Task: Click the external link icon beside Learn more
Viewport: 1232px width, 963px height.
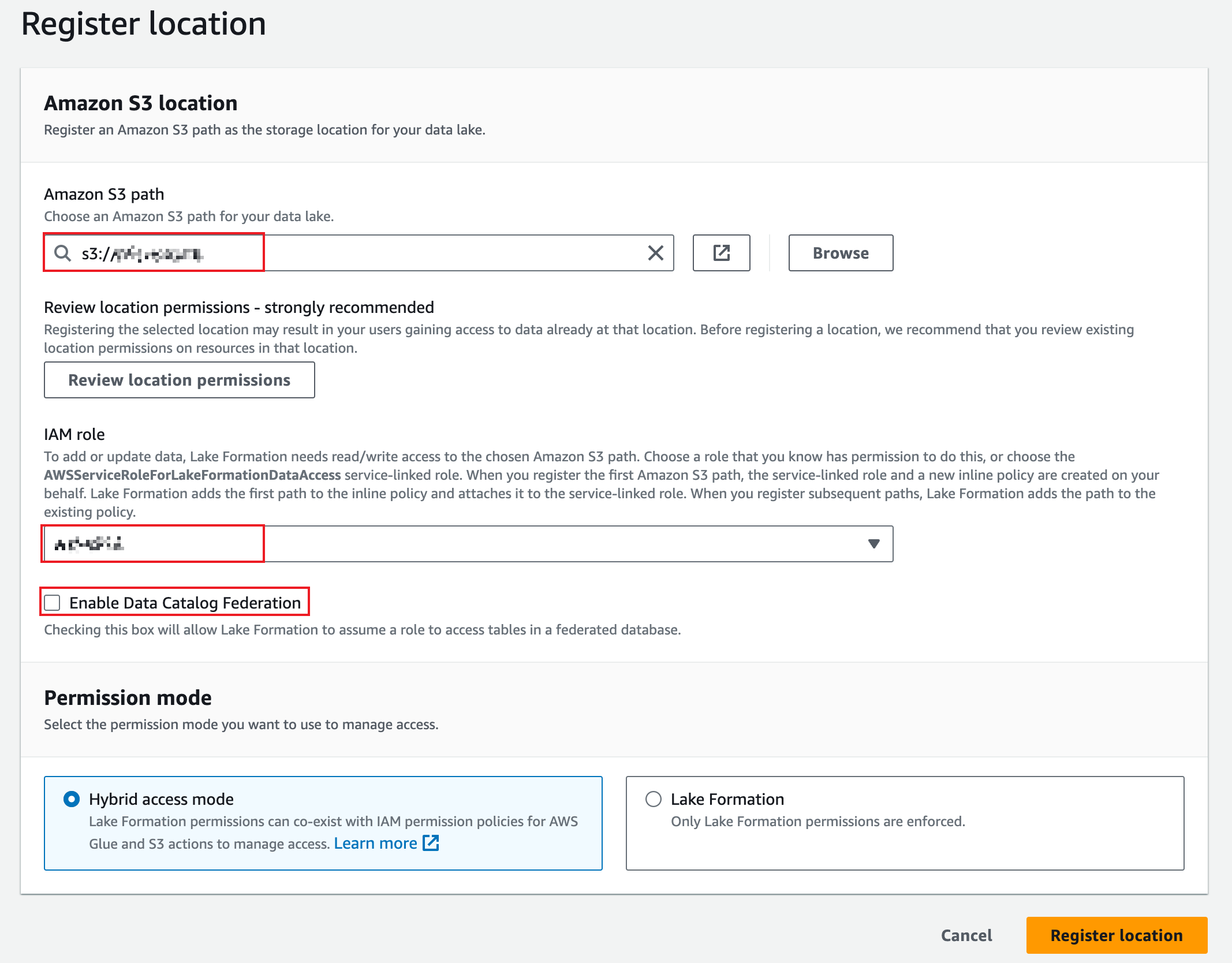Action: pyautogui.click(x=431, y=843)
